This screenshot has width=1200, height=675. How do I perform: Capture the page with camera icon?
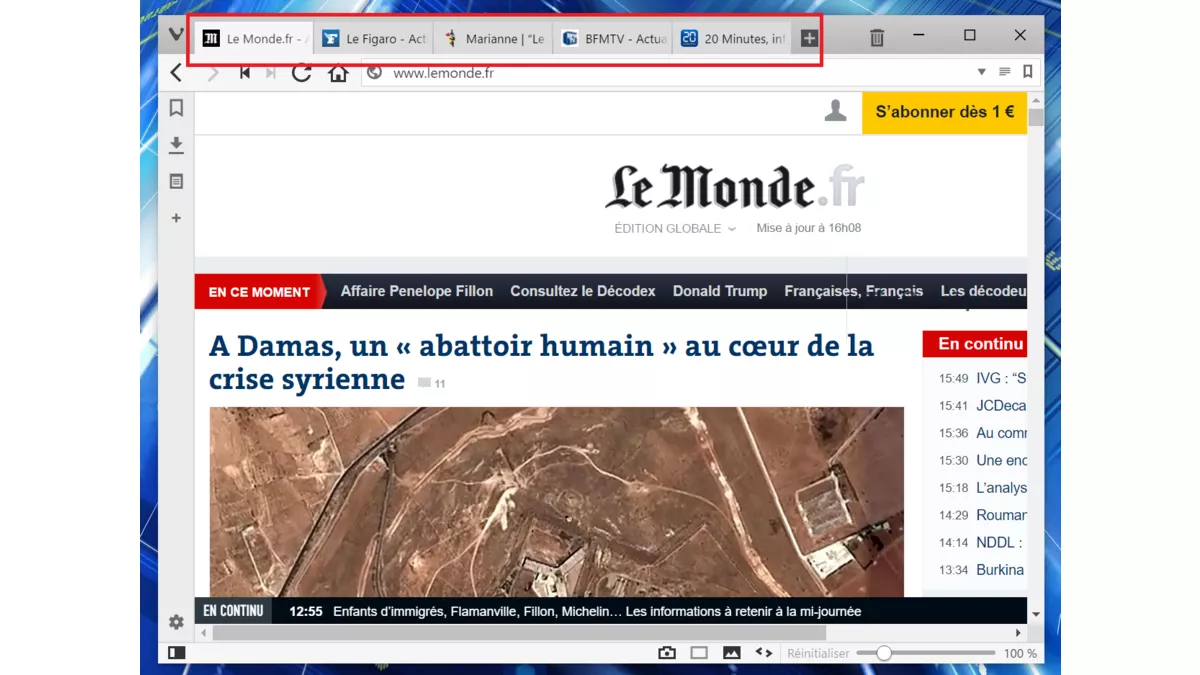tap(667, 653)
